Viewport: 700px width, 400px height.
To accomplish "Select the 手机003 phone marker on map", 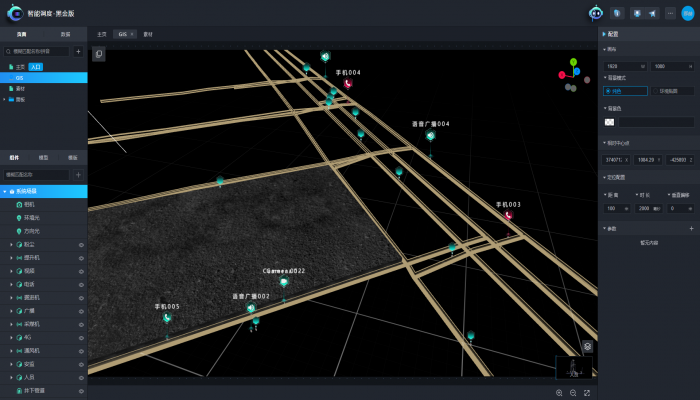I will [508, 215].
